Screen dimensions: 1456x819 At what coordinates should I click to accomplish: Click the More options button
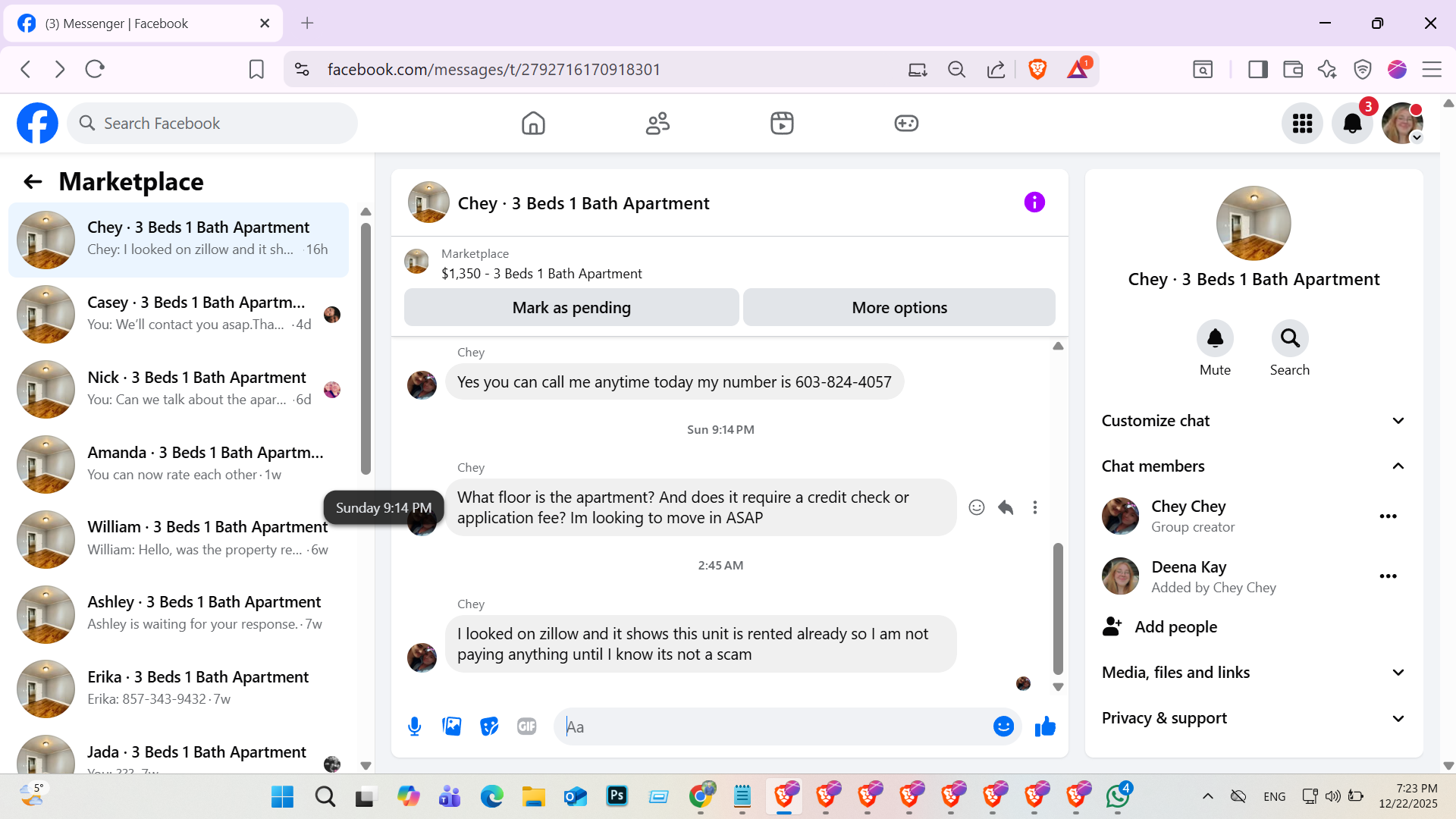click(899, 307)
